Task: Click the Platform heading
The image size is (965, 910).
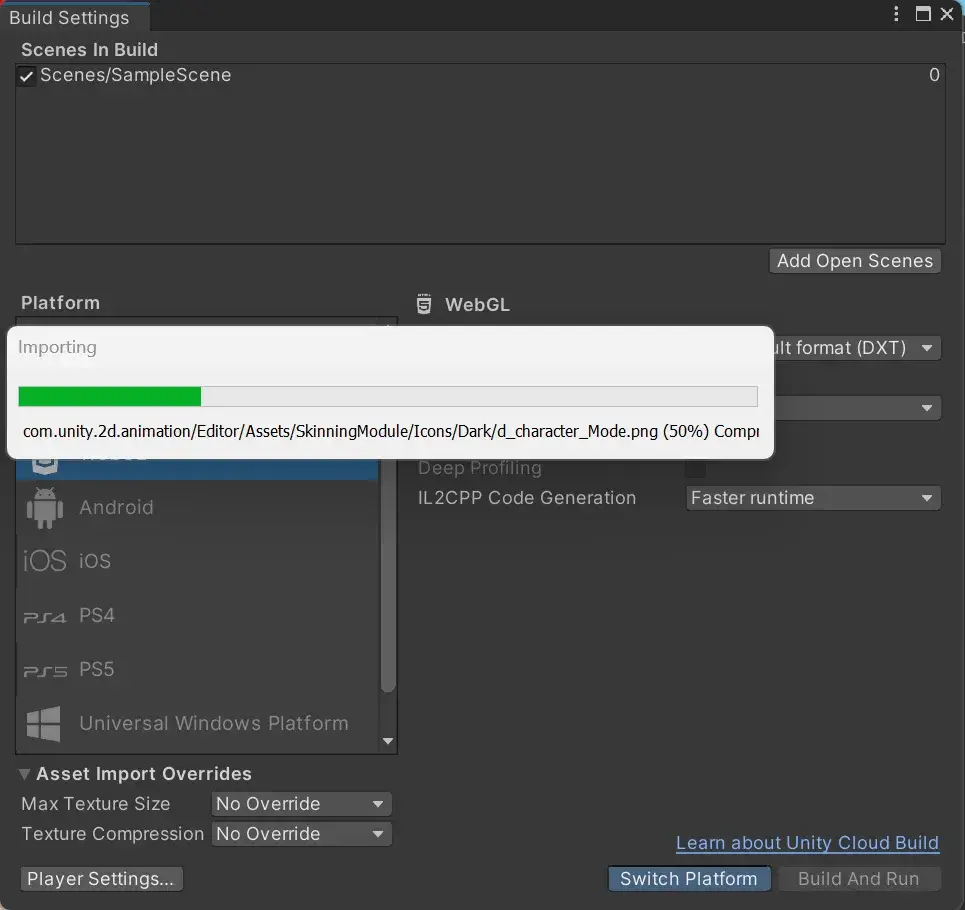Action: coord(60,303)
